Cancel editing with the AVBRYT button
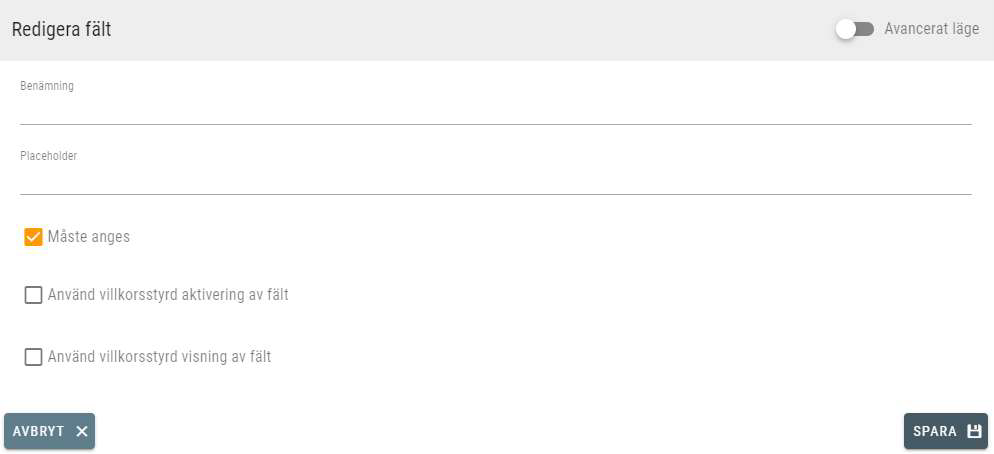994x454 pixels. point(49,431)
